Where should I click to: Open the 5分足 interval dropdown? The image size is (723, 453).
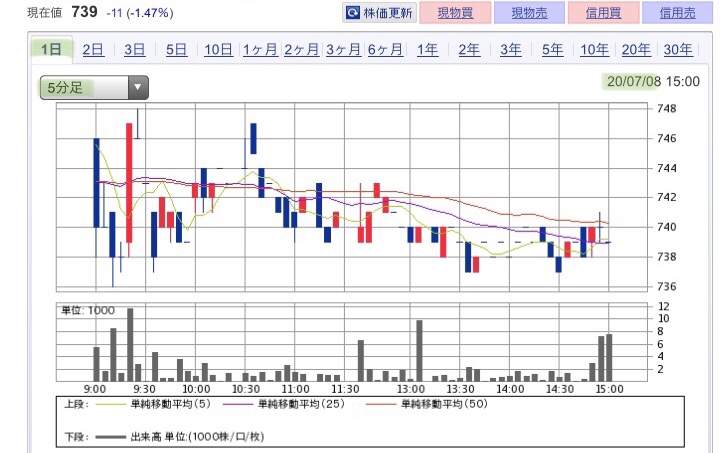pyautogui.click(x=94, y=87)
